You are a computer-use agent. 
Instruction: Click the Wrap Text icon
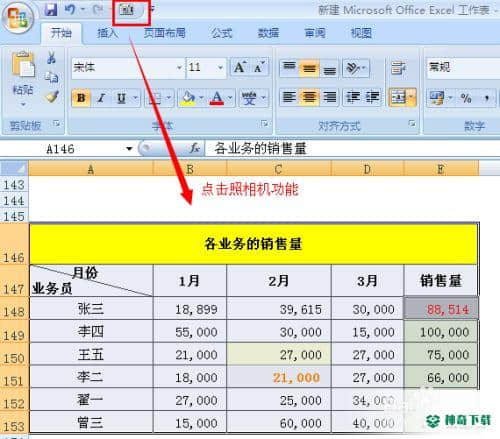pos(399,68)
